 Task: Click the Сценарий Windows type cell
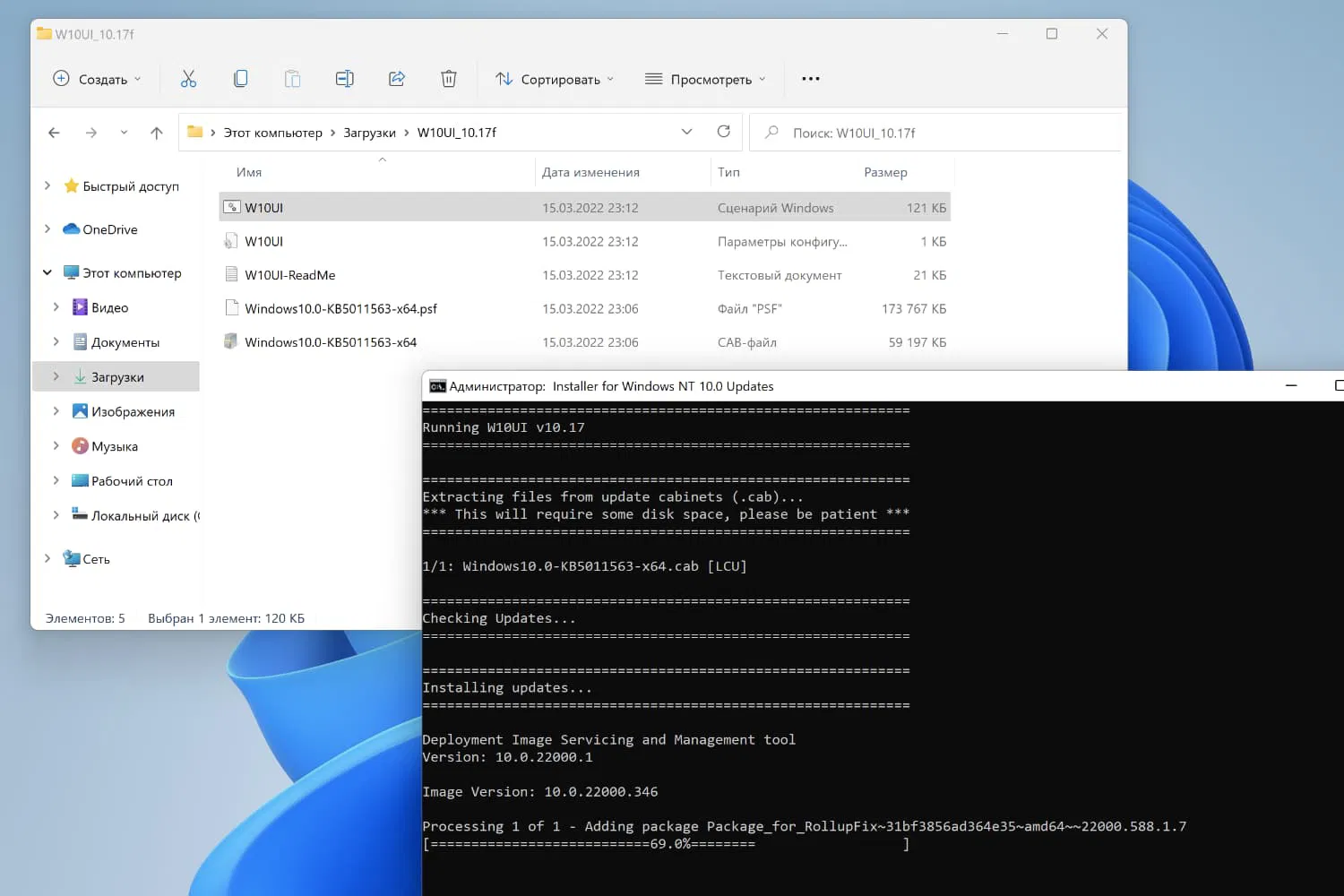click(x=776, y=208)
